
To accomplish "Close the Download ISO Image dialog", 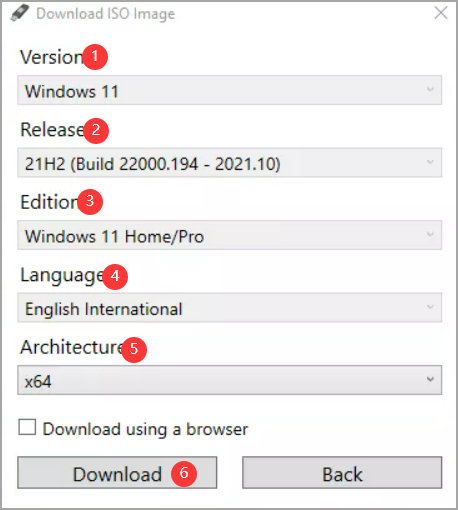I will pos(441,13).
